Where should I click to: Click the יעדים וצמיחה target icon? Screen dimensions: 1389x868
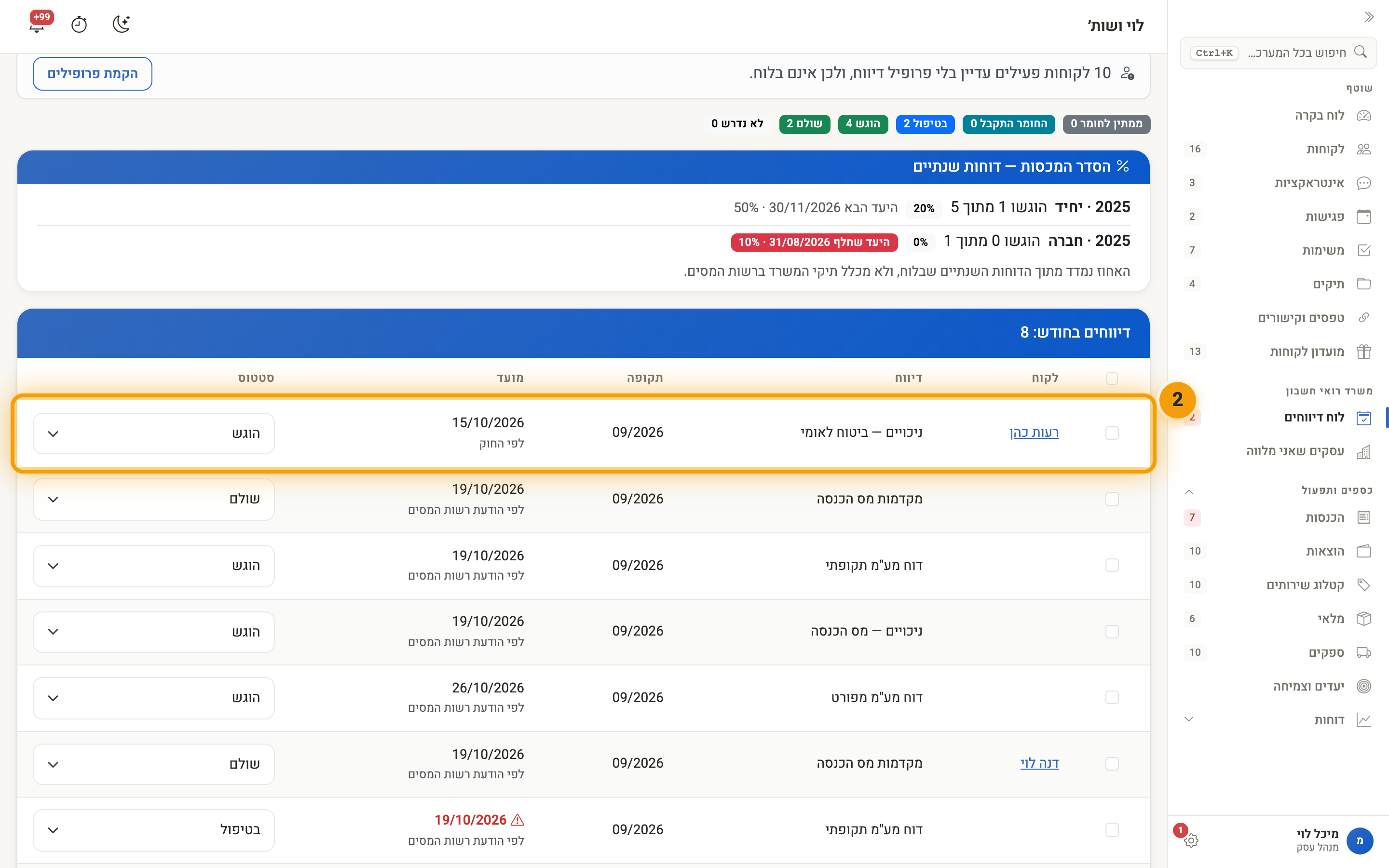tap(1363, 686)
